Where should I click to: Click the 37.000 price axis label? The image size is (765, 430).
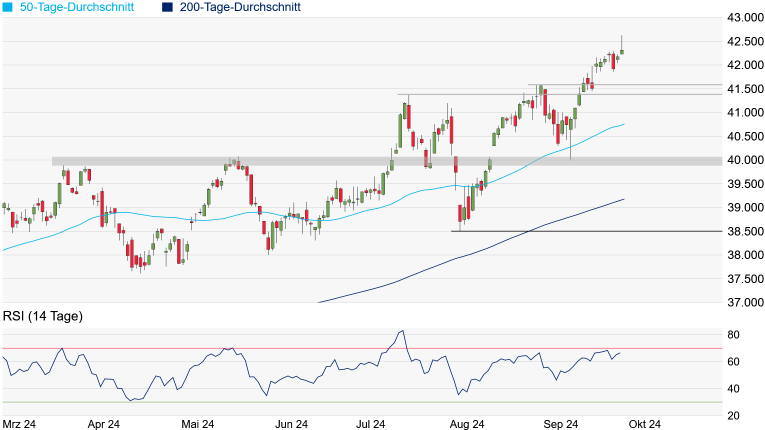(745, 303)
